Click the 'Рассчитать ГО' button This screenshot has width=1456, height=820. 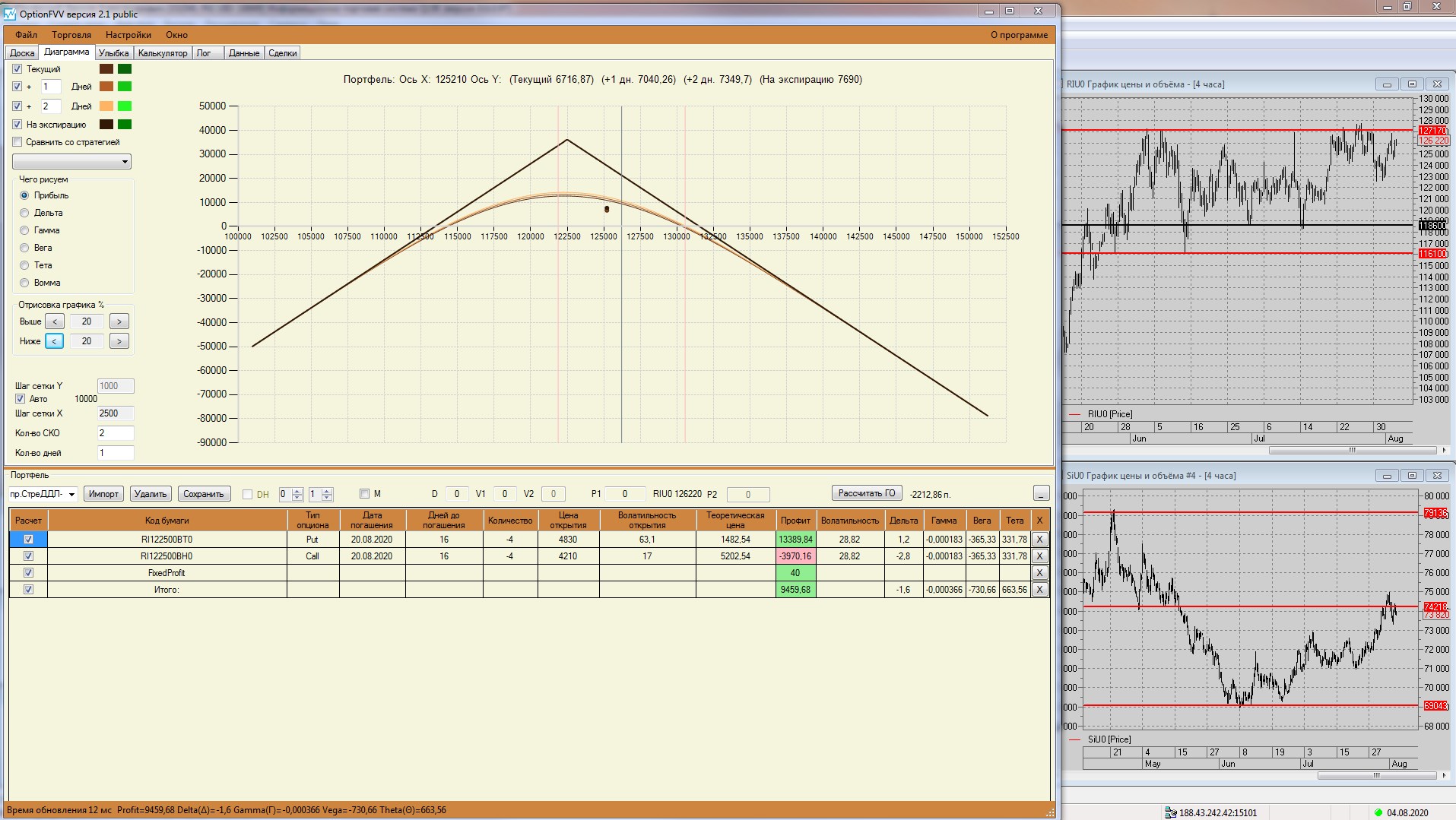(x=866, y=493)
